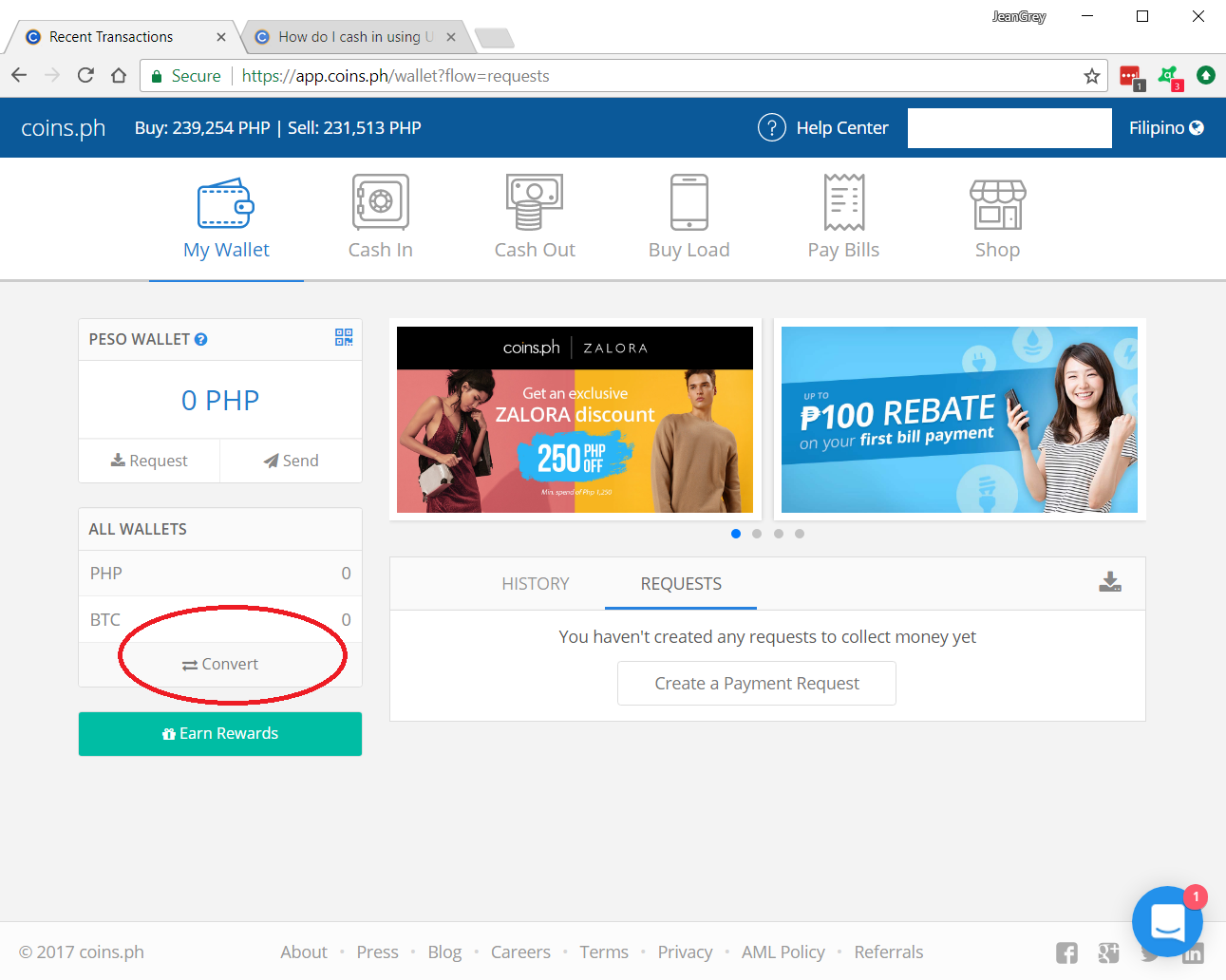Screen dimensions: 1226x980
Task: Open the Referrals footer link
Action: pos(889,952)
